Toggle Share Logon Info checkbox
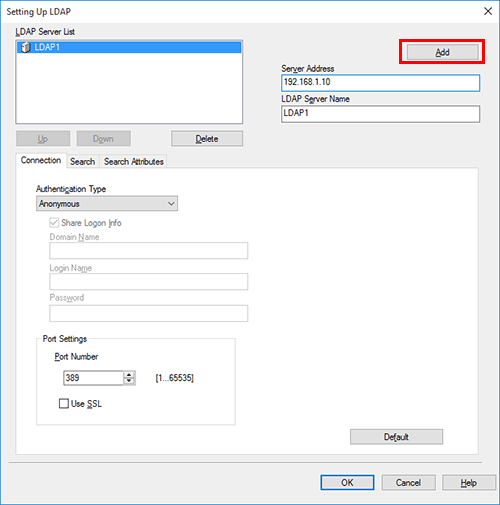 pyautogui.click(x=54, y=223)
